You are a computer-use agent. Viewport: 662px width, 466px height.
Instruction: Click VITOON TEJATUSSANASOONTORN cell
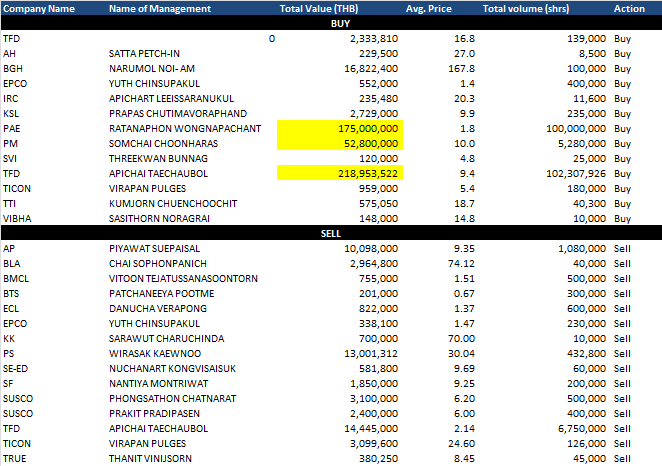pos(183,278)
